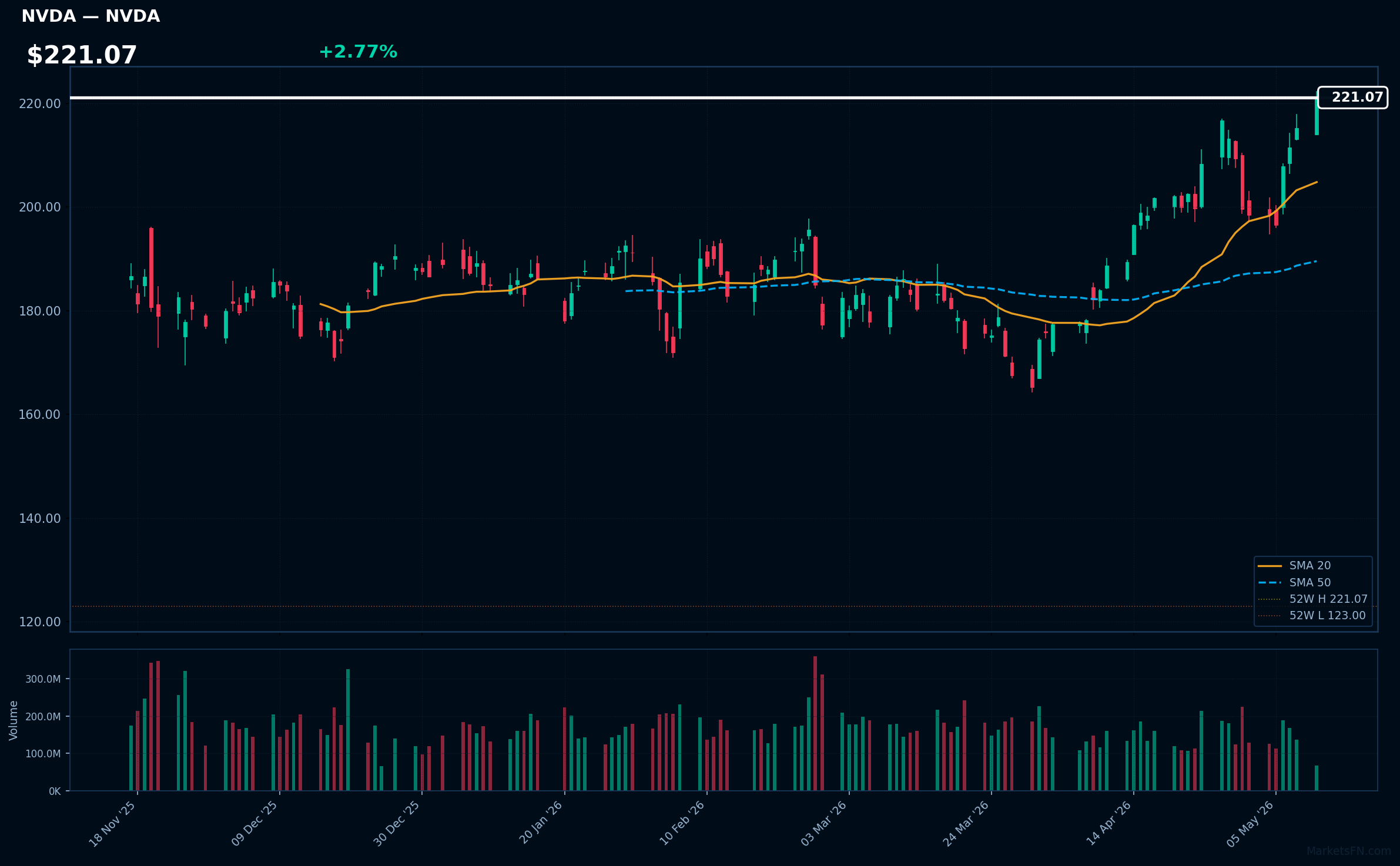Viewport: 1400px width, 866px height.
Task: Click the last green candlestick reaching 221
Action: pos(1317,116)
